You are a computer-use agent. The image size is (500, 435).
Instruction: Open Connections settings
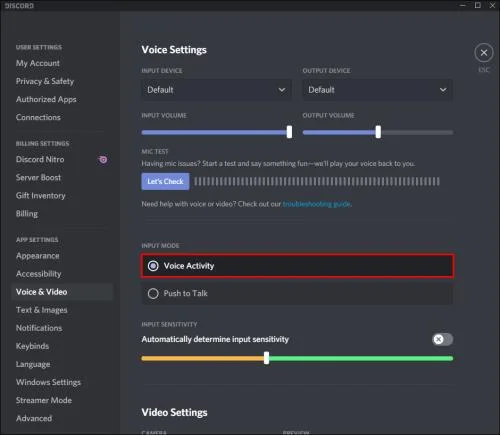38,117
